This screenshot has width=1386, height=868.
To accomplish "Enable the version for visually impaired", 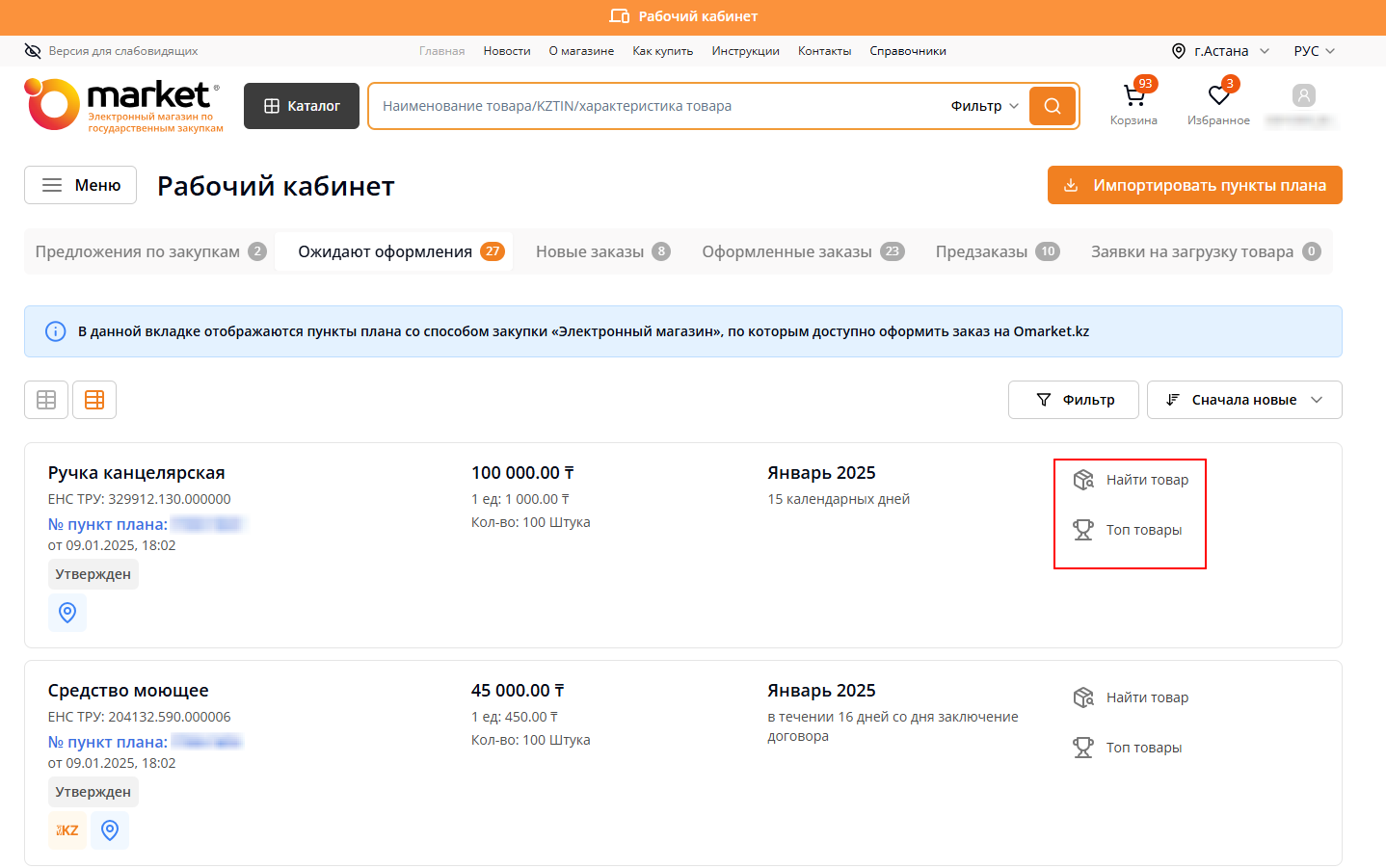I will pos(111,51).
